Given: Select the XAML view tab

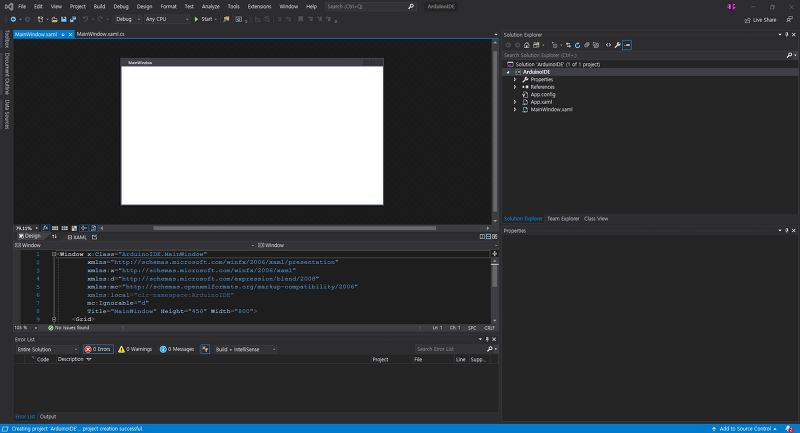Looking at the screenshot, I should click(x=78, y=237).
